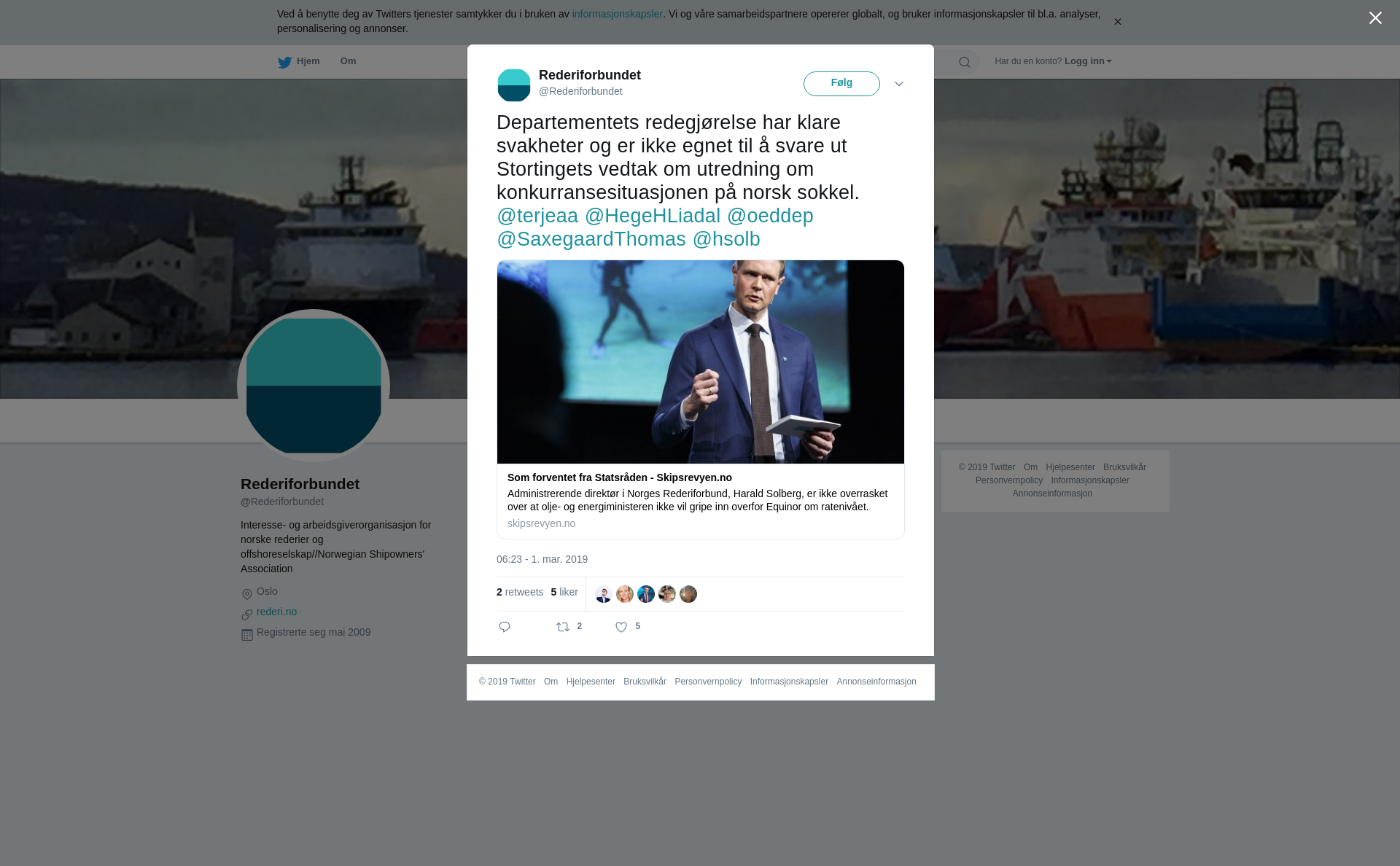Open the rederi.no profile link
Viewport: 1400px width, 866px height.
pyautogui.click(x=276, y=612)
